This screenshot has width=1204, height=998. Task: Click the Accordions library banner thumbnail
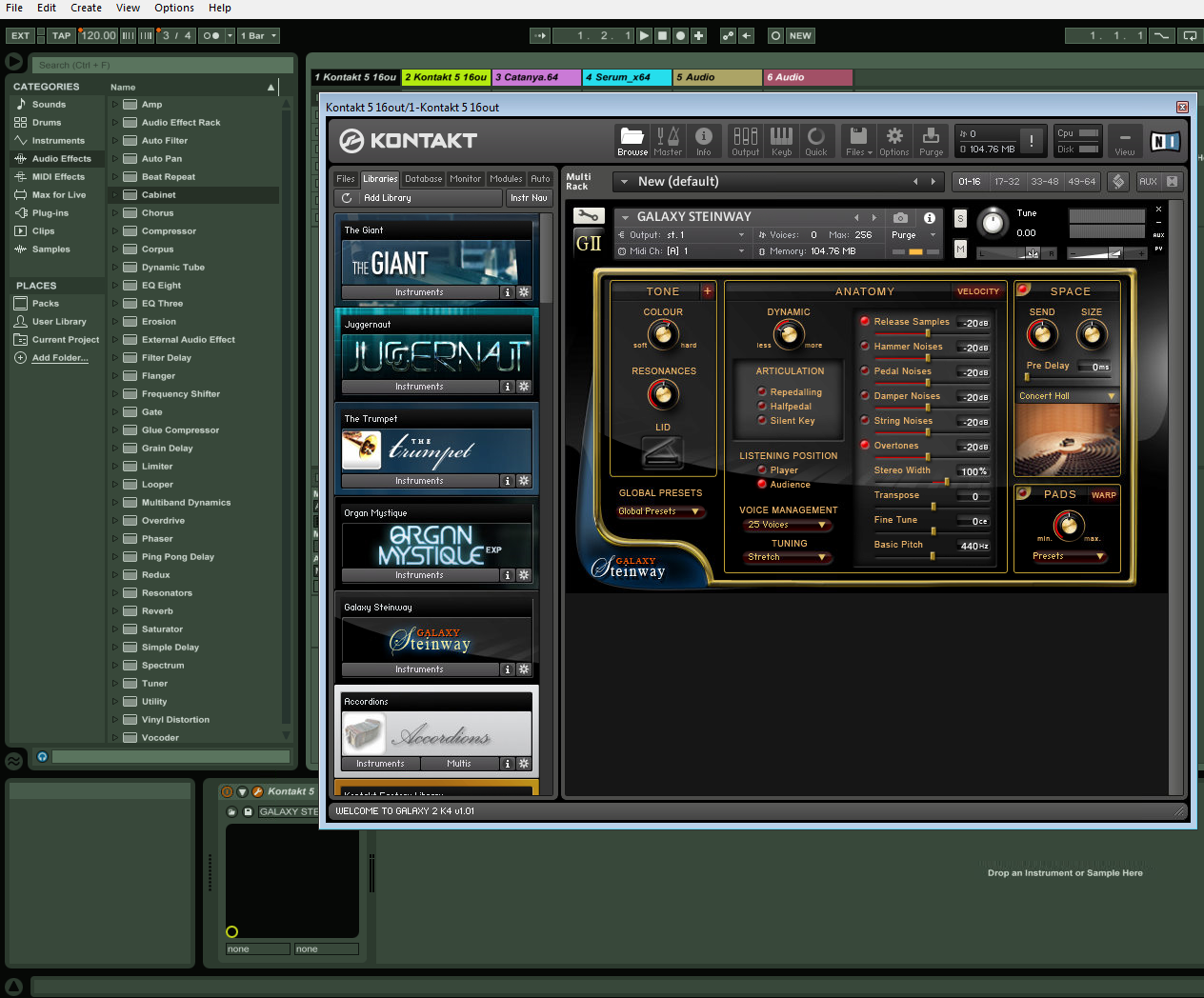(x=436, y=734)
